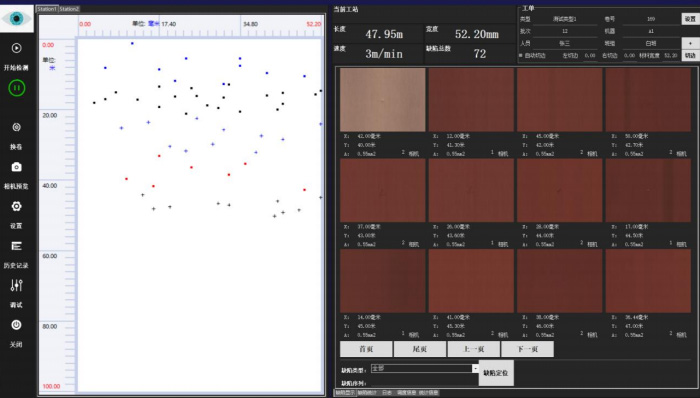Open the 设置 gear icon in sidebar
This screenshot has height=398, width=700.
pos(17,206)
